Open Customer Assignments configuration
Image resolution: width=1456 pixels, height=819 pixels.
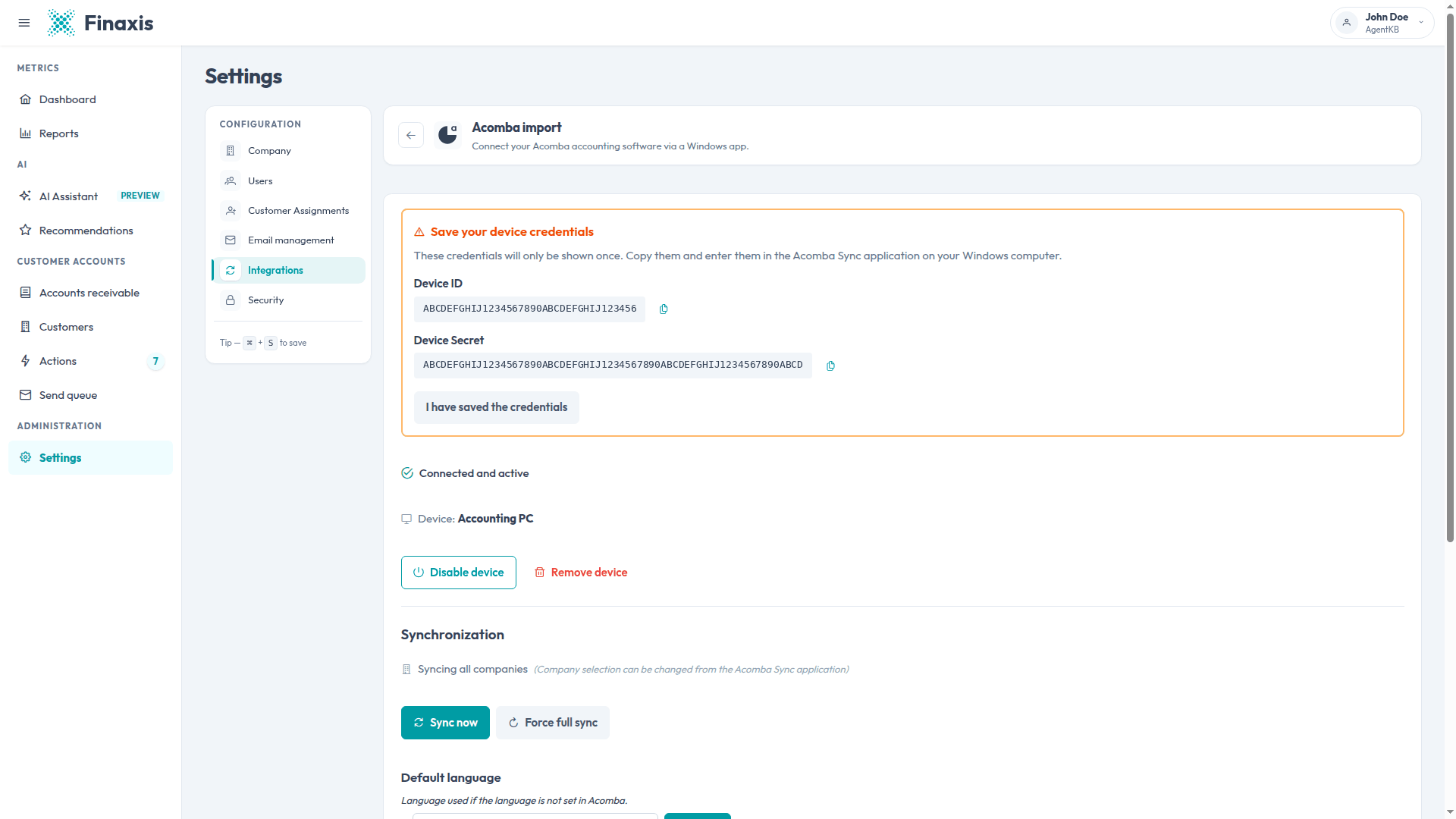click(x=288, y=211)
